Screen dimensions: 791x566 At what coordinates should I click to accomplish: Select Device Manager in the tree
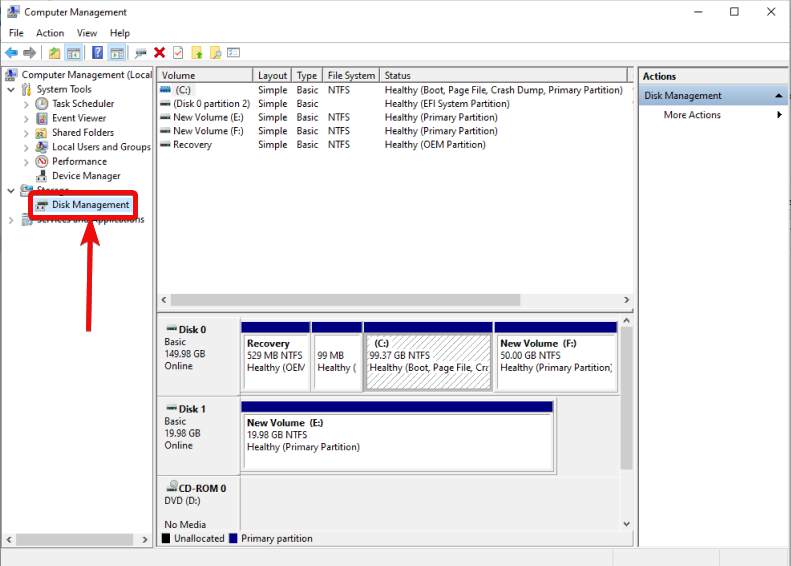[85, 176]
